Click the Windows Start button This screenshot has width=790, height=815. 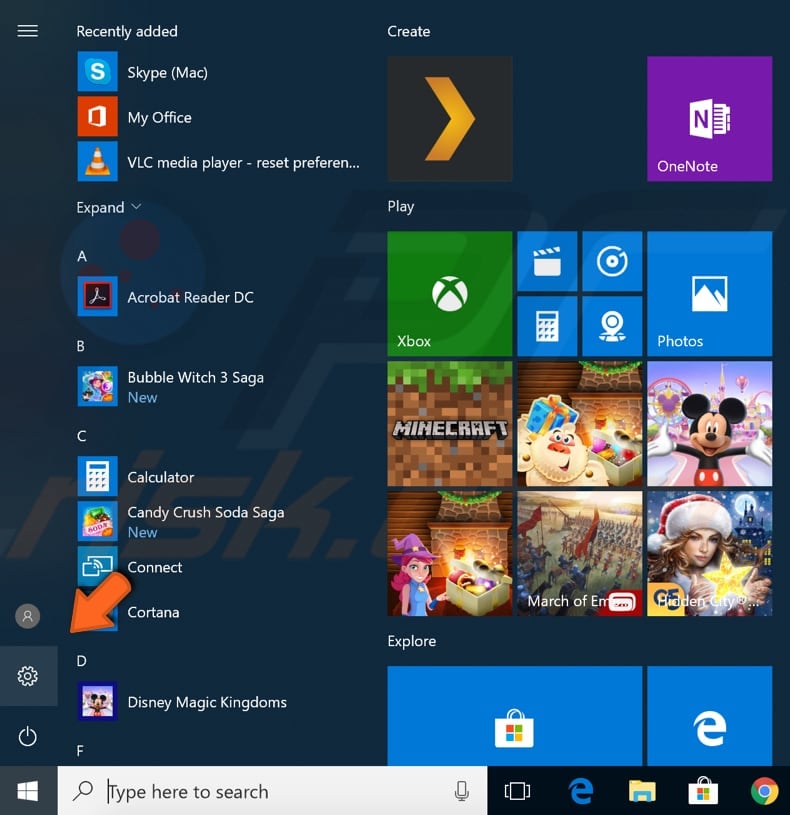click(x=28, y=791)
